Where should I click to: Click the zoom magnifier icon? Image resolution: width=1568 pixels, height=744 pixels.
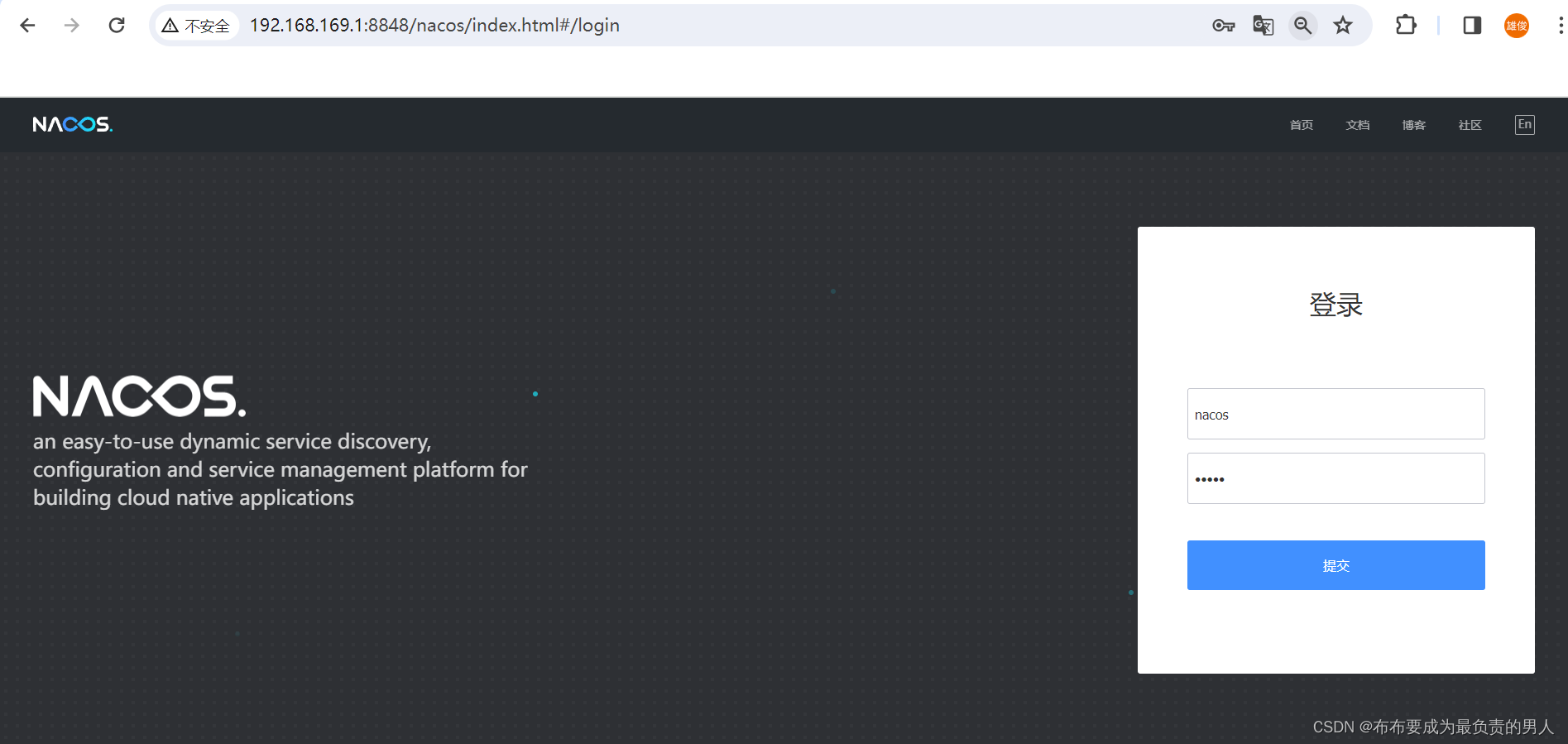pos(1302,26)
